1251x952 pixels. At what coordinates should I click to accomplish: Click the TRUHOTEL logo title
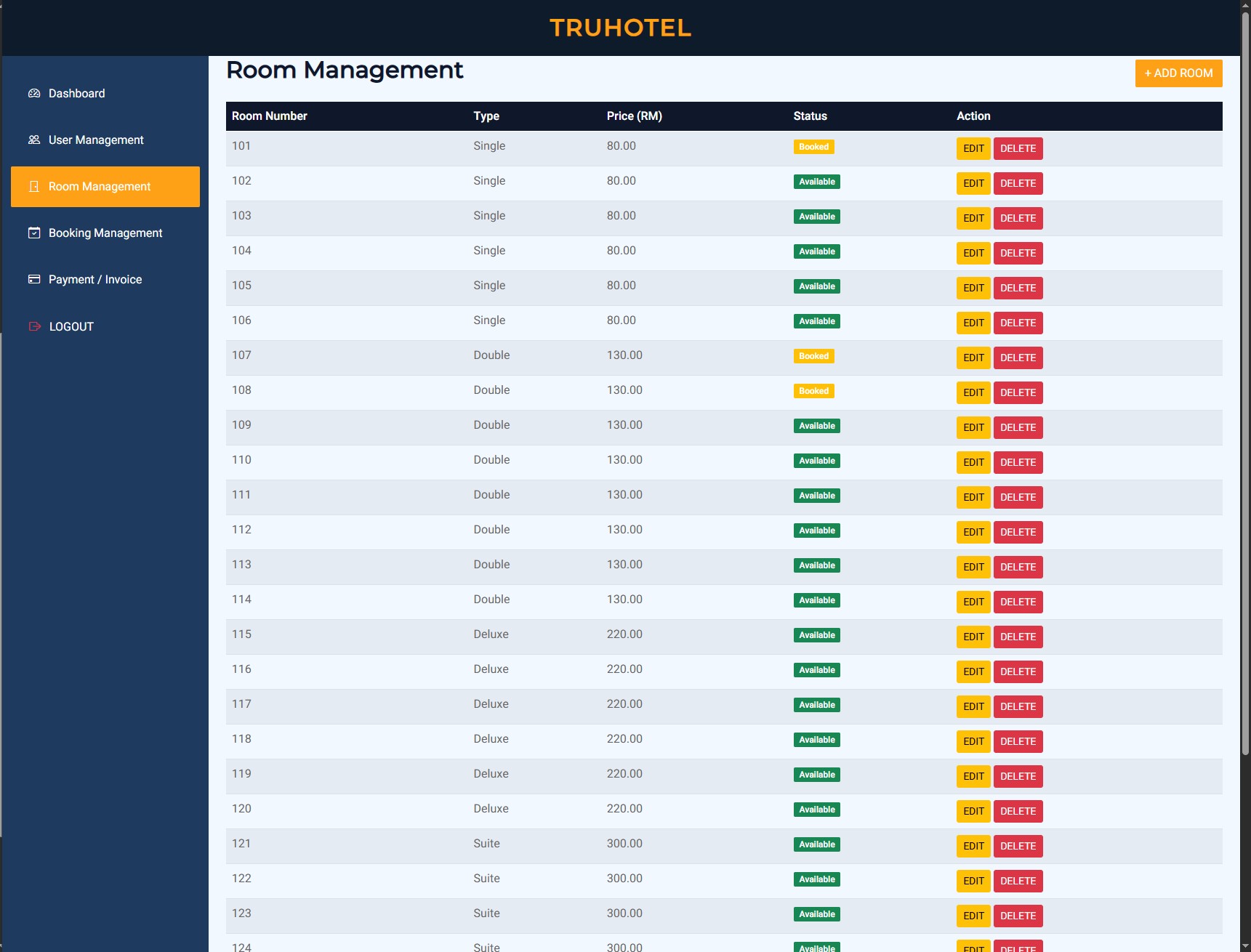[620, 28]
